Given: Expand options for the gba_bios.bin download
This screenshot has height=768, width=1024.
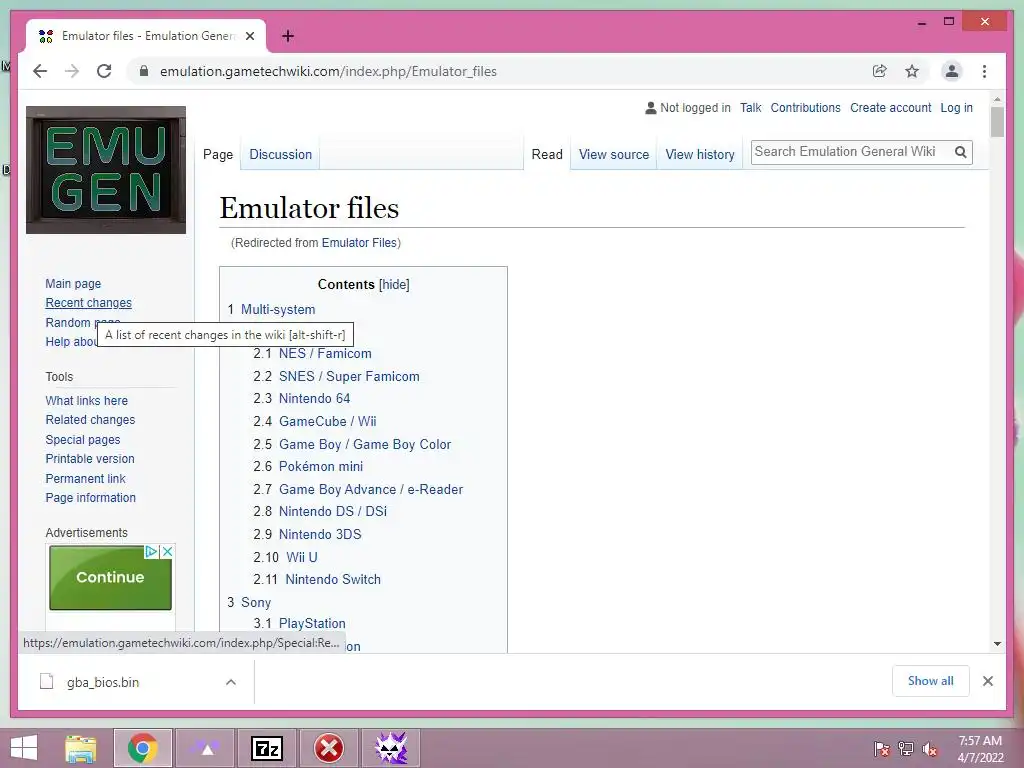Looking at the screenshot, I should pyautogui.click(x=231, y=682).
